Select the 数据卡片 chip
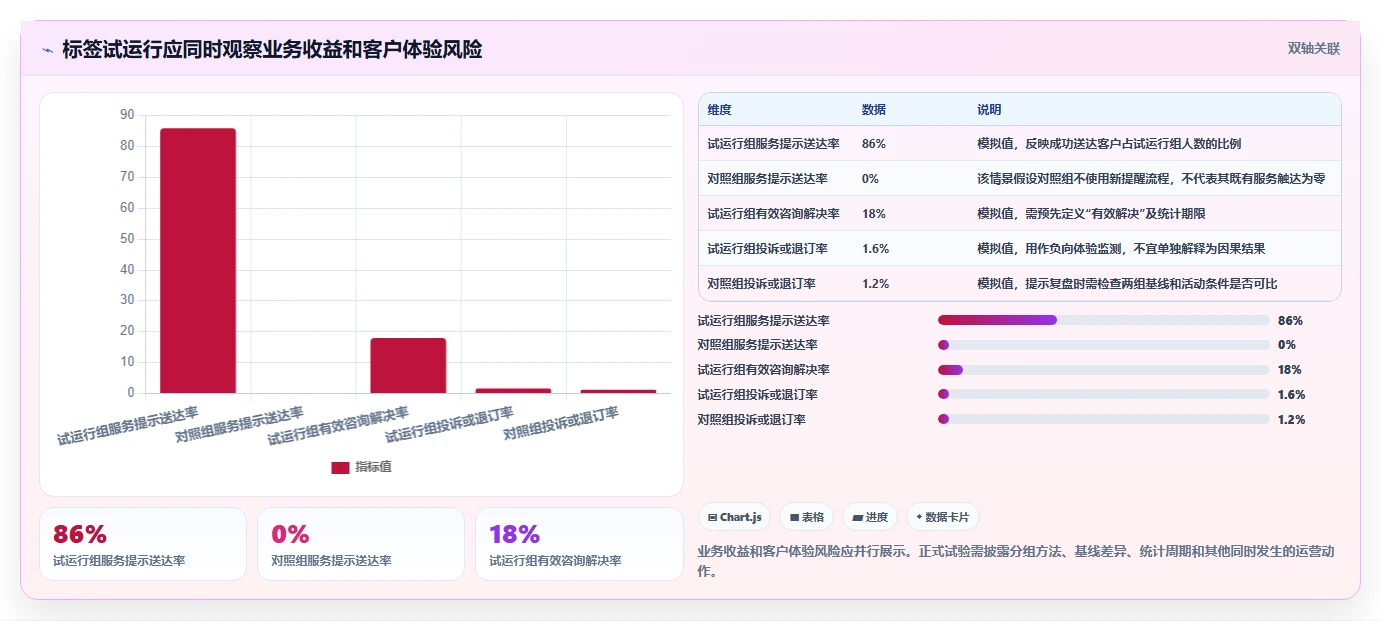This screenshot has width=1381, height=621. click(943, 517)
